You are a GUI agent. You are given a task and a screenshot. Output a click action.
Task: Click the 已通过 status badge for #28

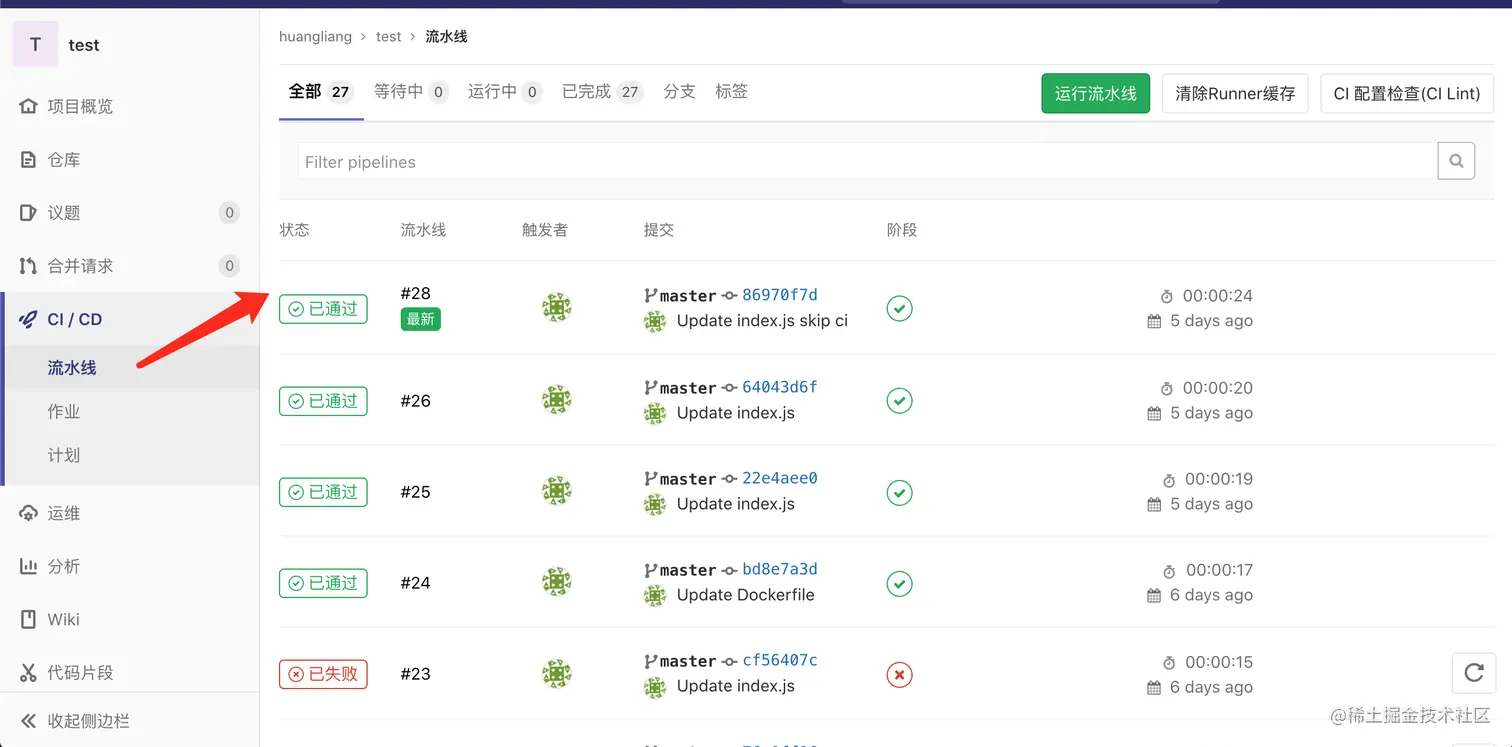click(323, 309)
